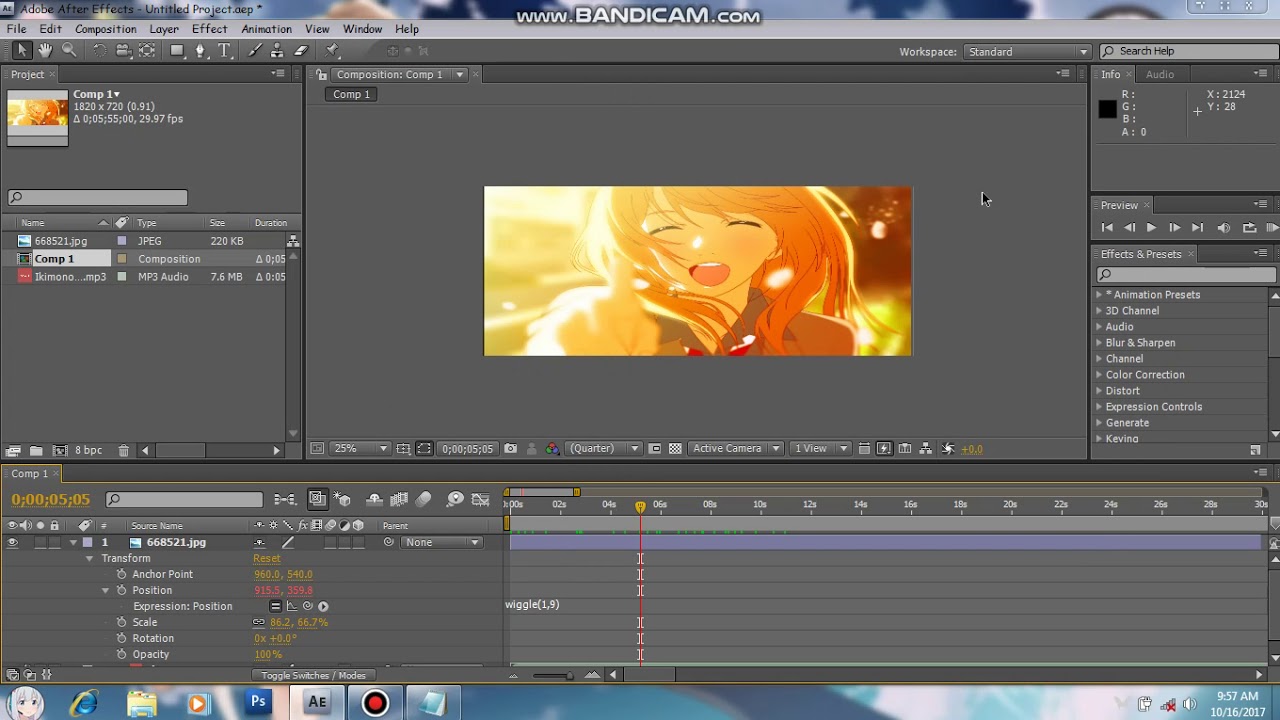Select the Brush tool

(255, 51)
